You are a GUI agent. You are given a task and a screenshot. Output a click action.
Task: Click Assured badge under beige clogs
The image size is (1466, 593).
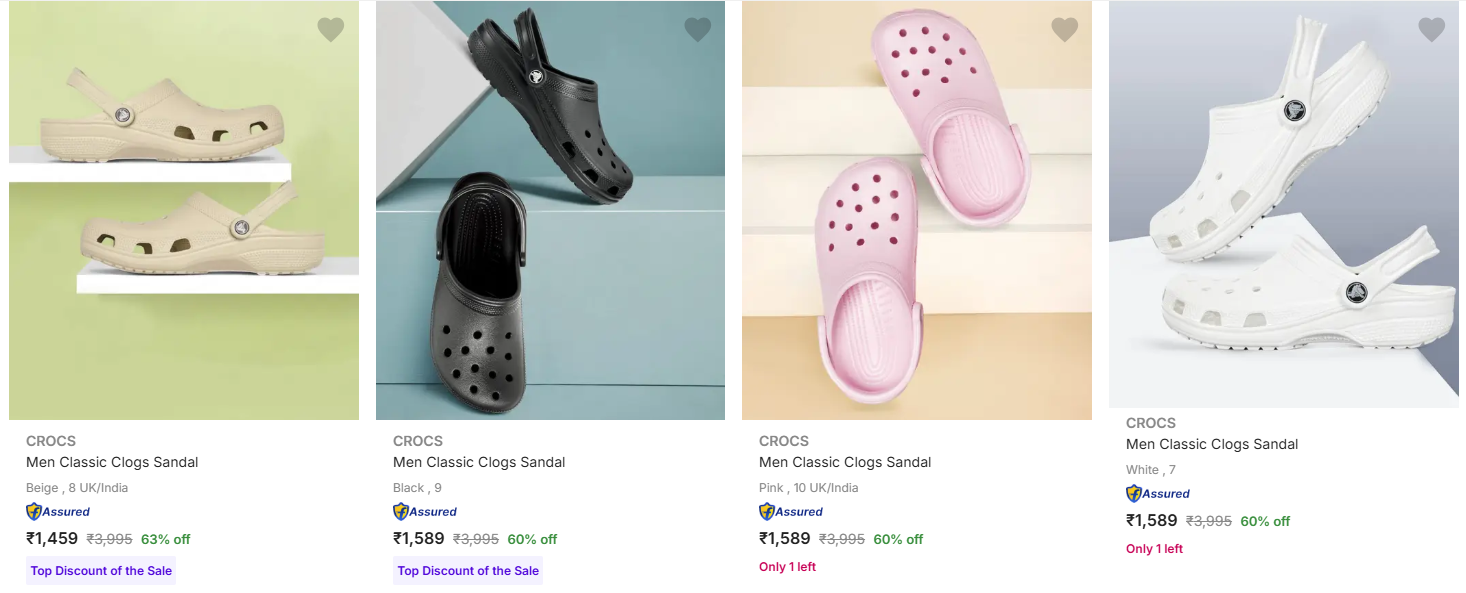(58, 512)
